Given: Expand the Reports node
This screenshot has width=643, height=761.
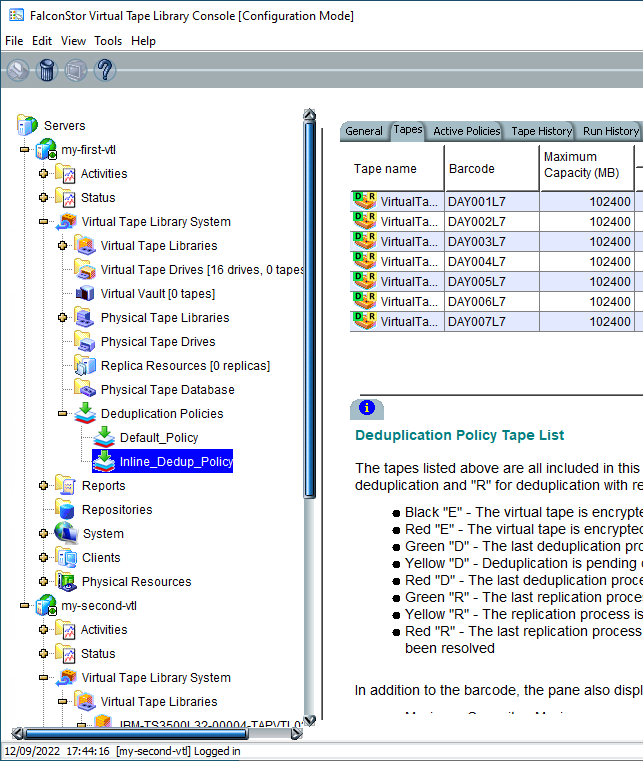Looking at the screenshot, I should 44,485.
